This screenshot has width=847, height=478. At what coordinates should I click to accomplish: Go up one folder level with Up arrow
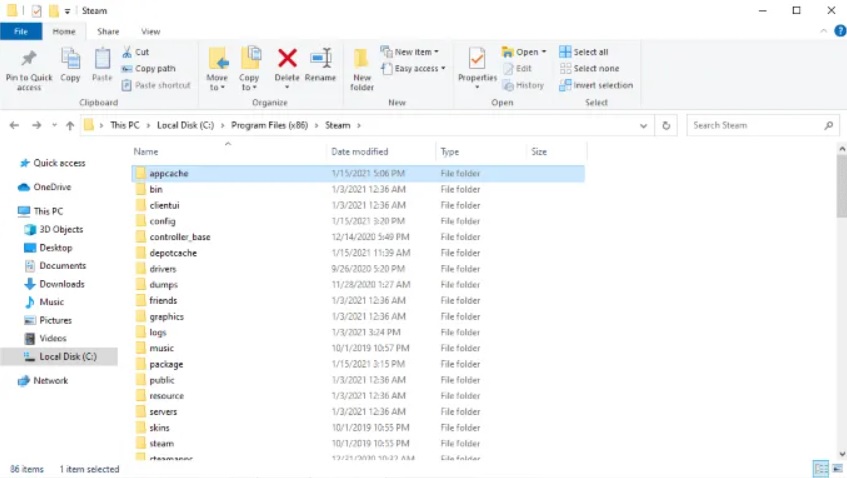(x=70, y=126)
